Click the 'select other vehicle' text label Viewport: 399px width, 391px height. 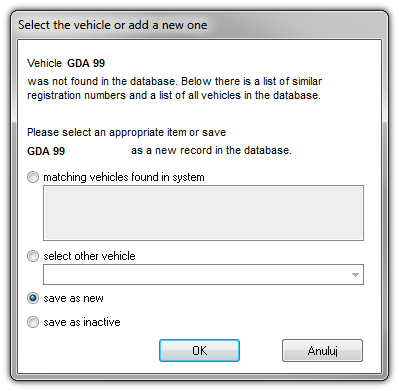[89, 256]
